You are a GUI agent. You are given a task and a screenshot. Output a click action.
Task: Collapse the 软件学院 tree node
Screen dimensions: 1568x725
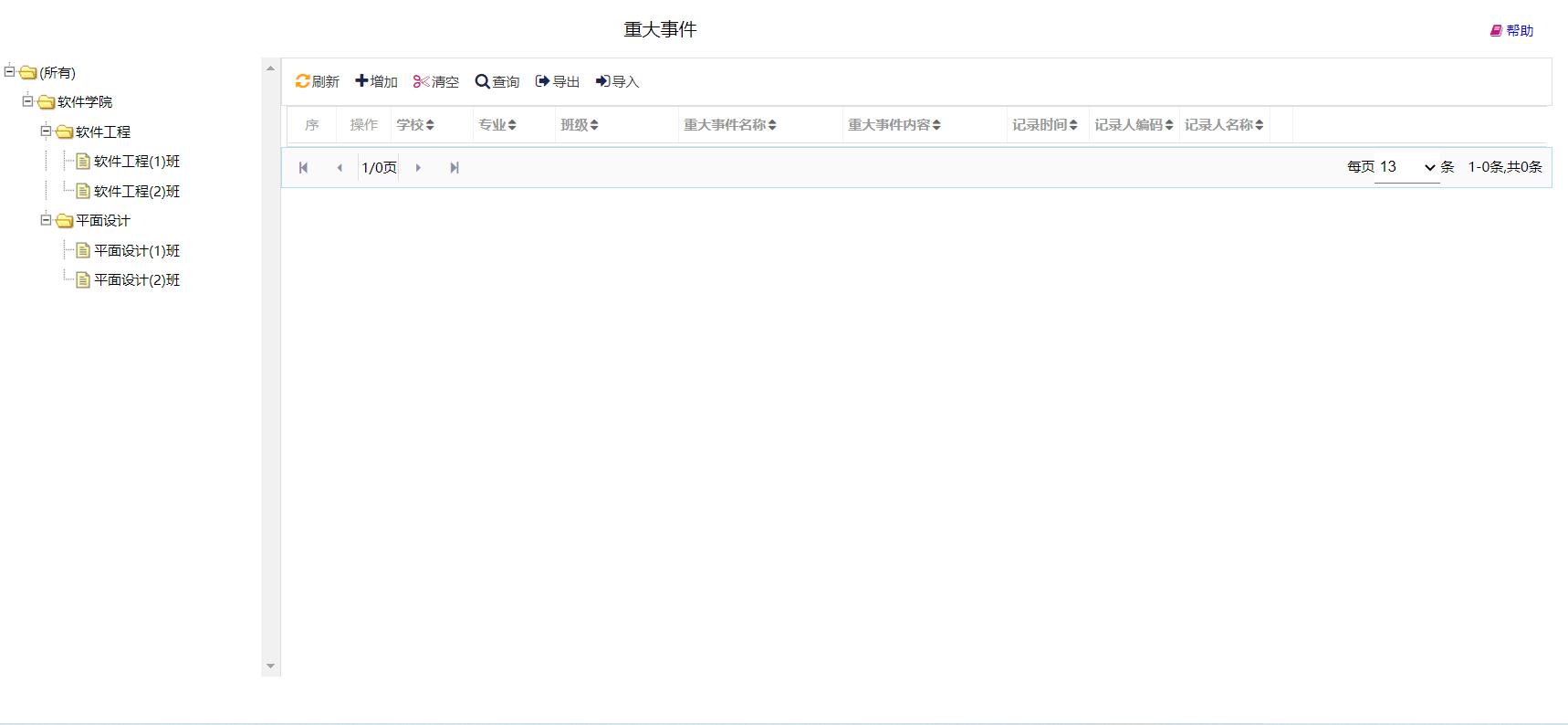click(27, 100)
